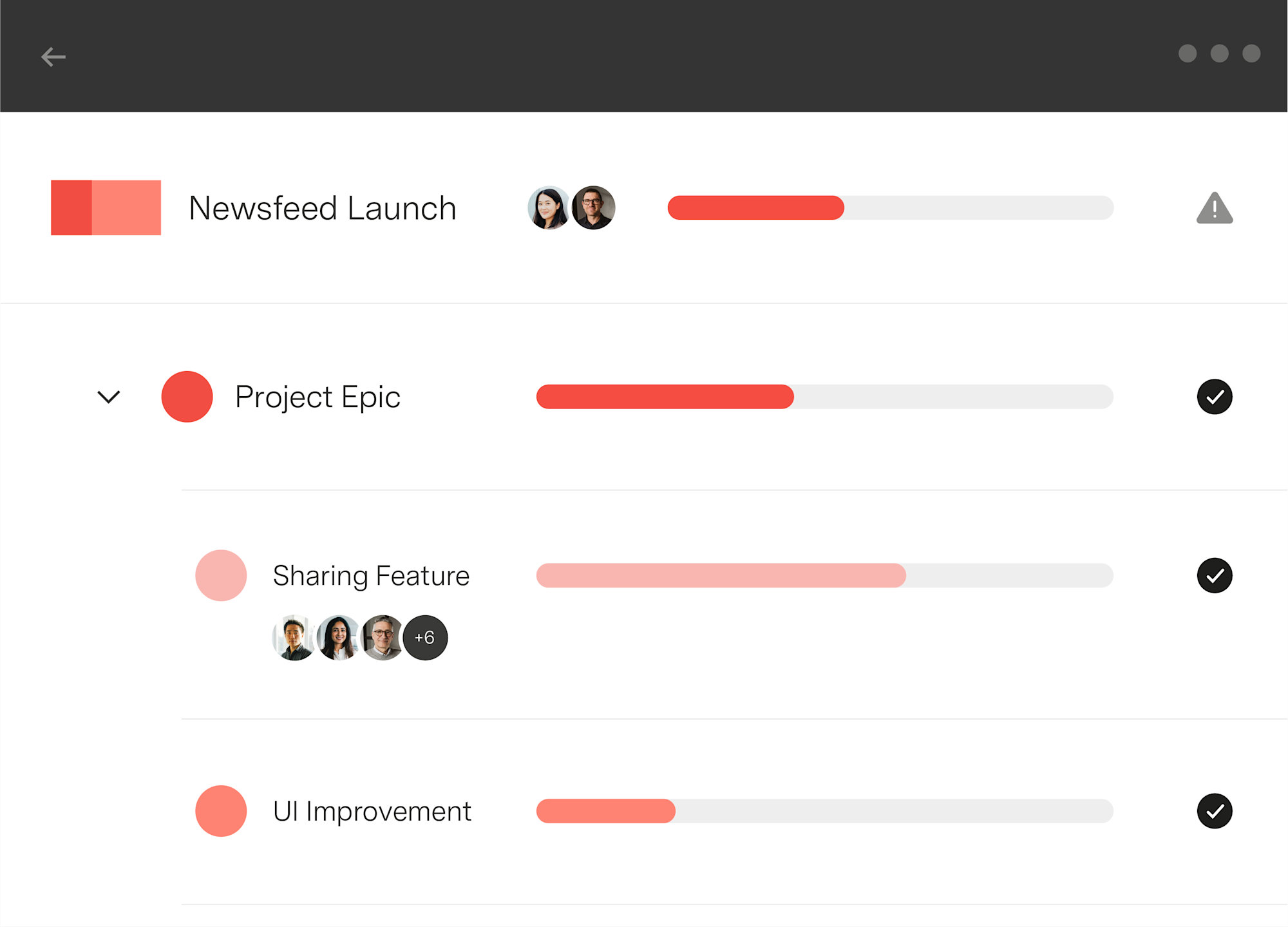Click the Sharing Feature progress bar
Viewport: 1288px width, 927px height.
point(825,575)
